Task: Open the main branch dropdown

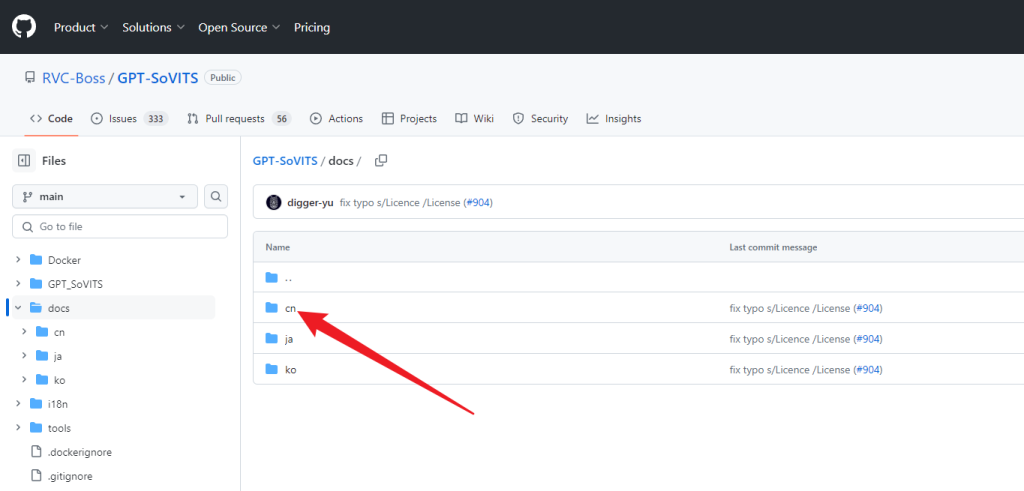Action: pos(105,197)
